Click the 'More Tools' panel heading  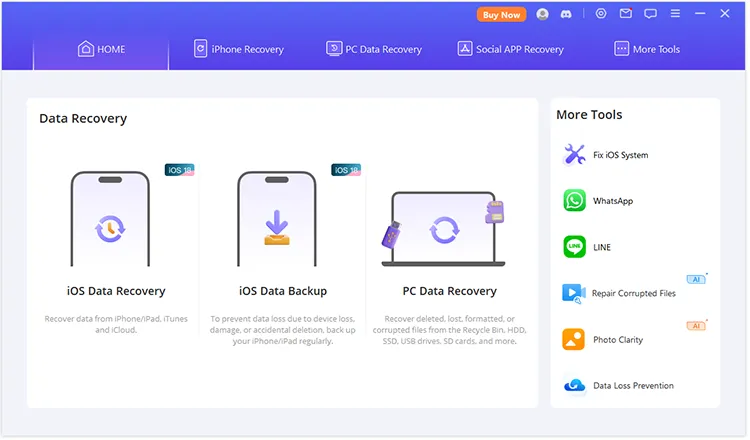pos(589,115)
